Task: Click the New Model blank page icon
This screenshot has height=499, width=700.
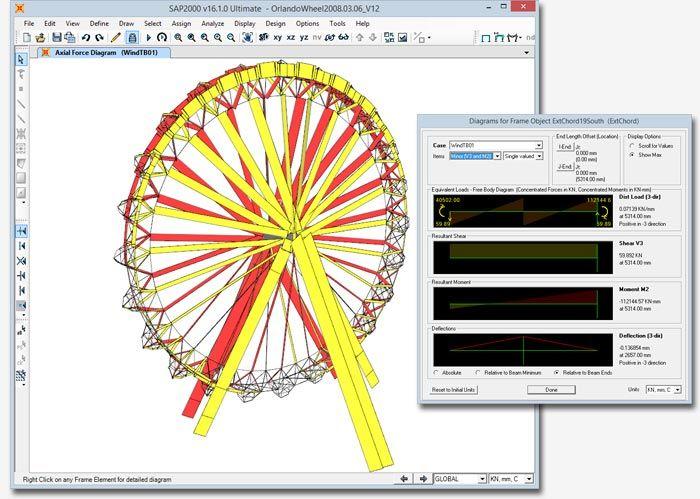Action: coord(27,37)
